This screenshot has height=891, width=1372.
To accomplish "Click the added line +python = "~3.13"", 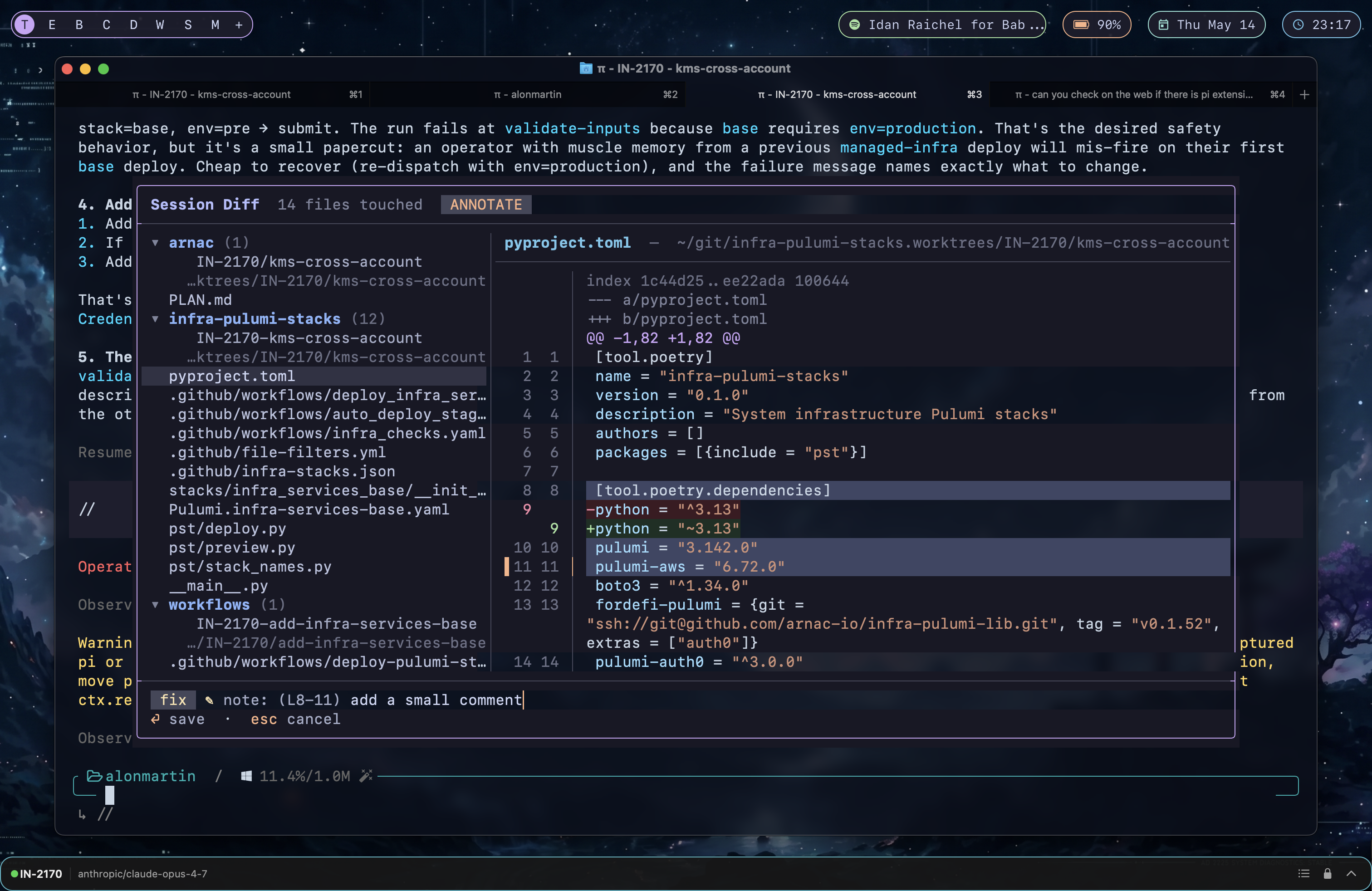I will (x=662, y=529).
